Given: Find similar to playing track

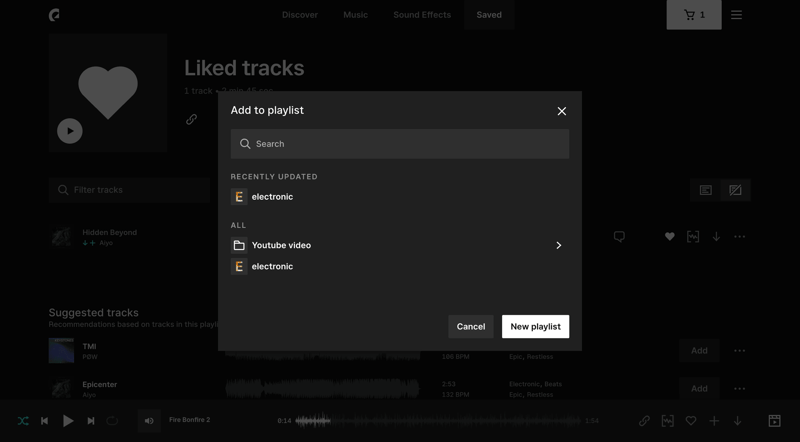Looking at the screenshot, I should 667,421.
